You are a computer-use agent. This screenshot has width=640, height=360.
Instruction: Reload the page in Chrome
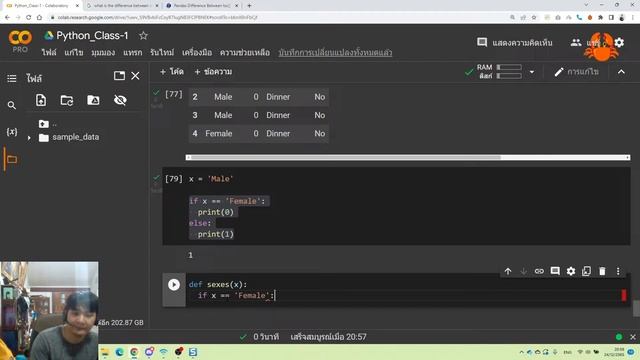pyautogui.click(x=29, y=18)
